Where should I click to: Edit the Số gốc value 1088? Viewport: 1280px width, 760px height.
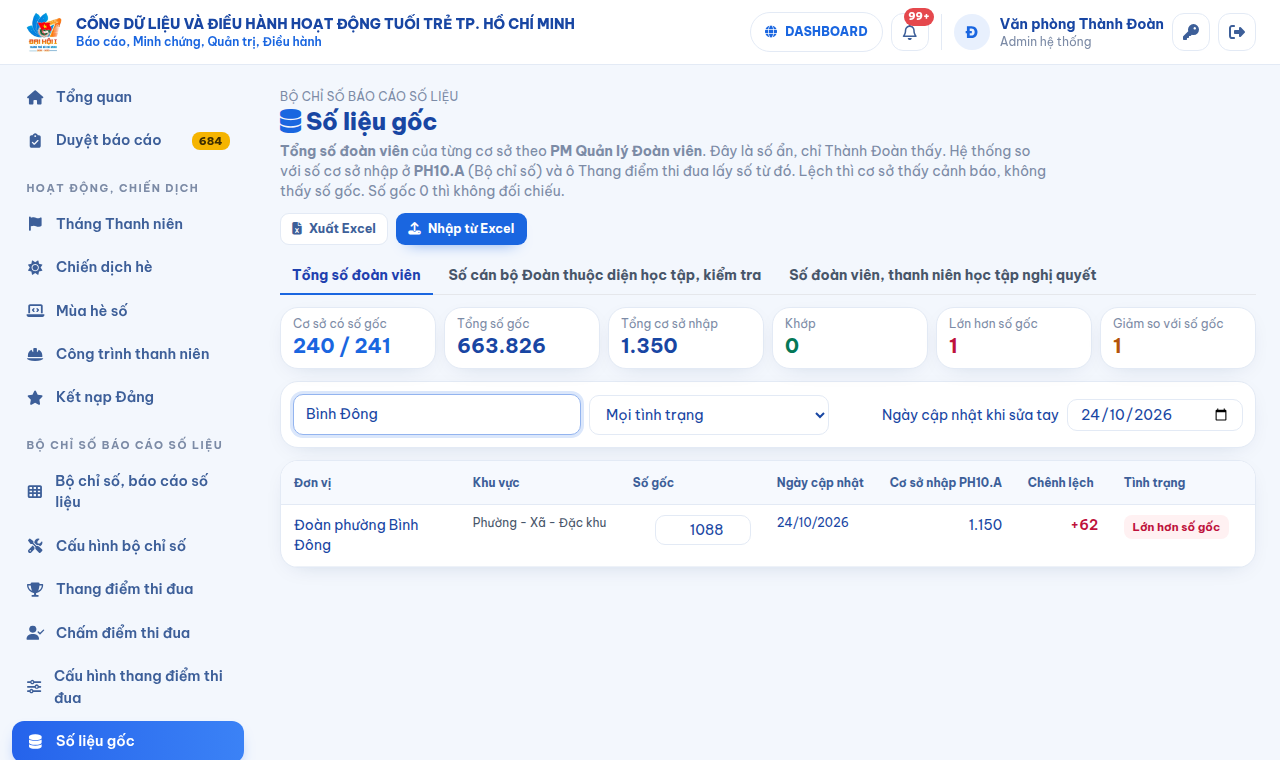click(x=703, y=530)
